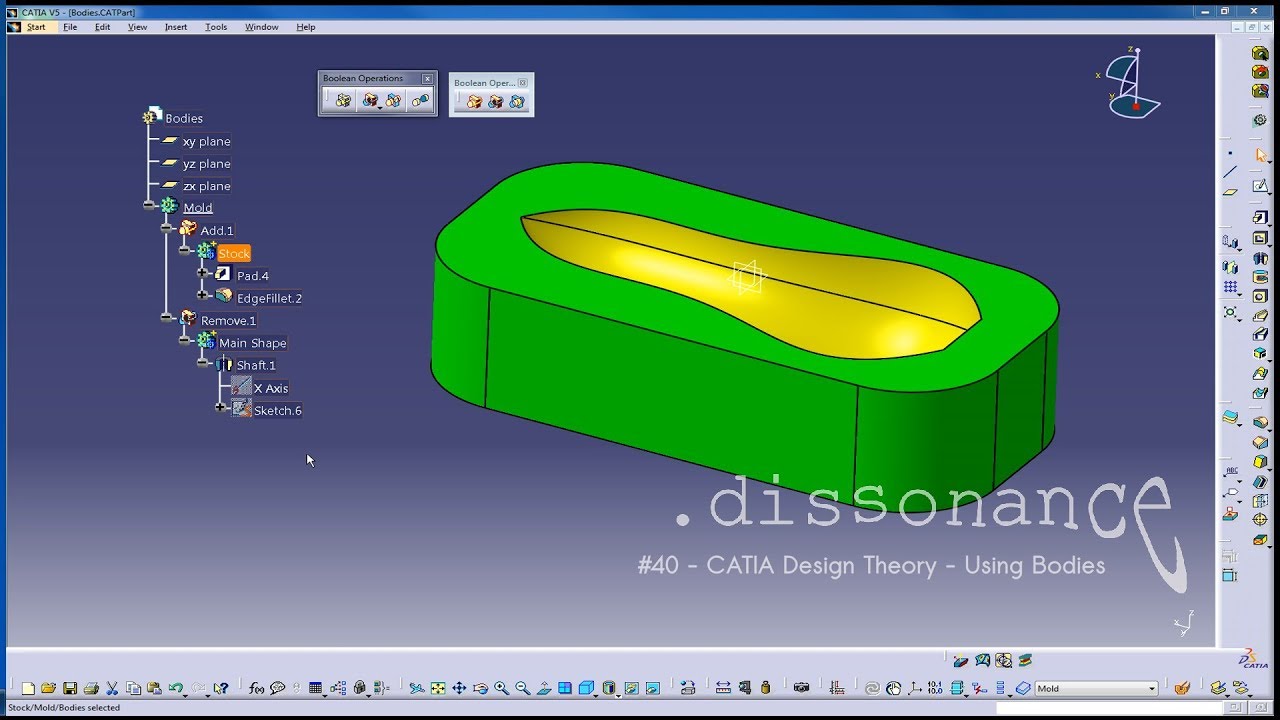Open the Start menu
This screenshot has height=720, width=1280.
[x=36, y=27]
